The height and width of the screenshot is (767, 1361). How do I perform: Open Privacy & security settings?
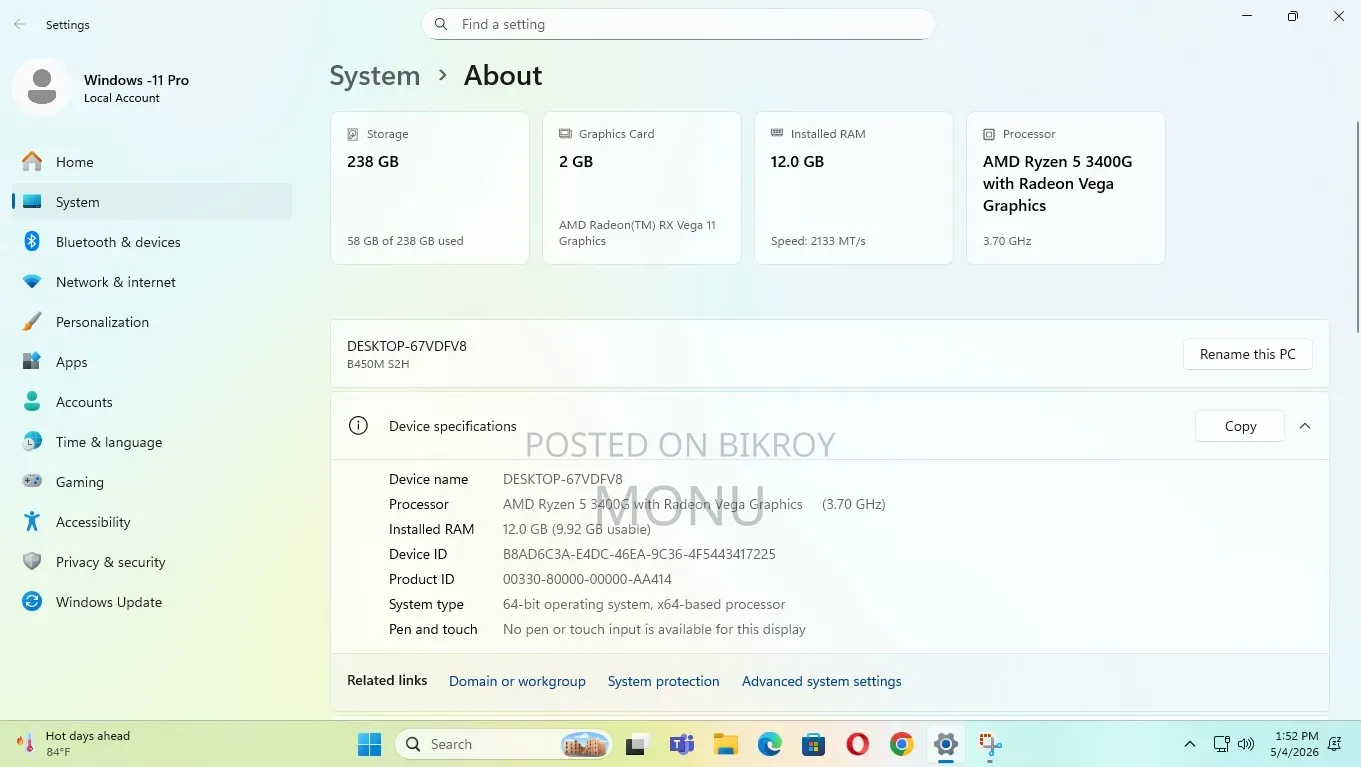pos(152,562)
